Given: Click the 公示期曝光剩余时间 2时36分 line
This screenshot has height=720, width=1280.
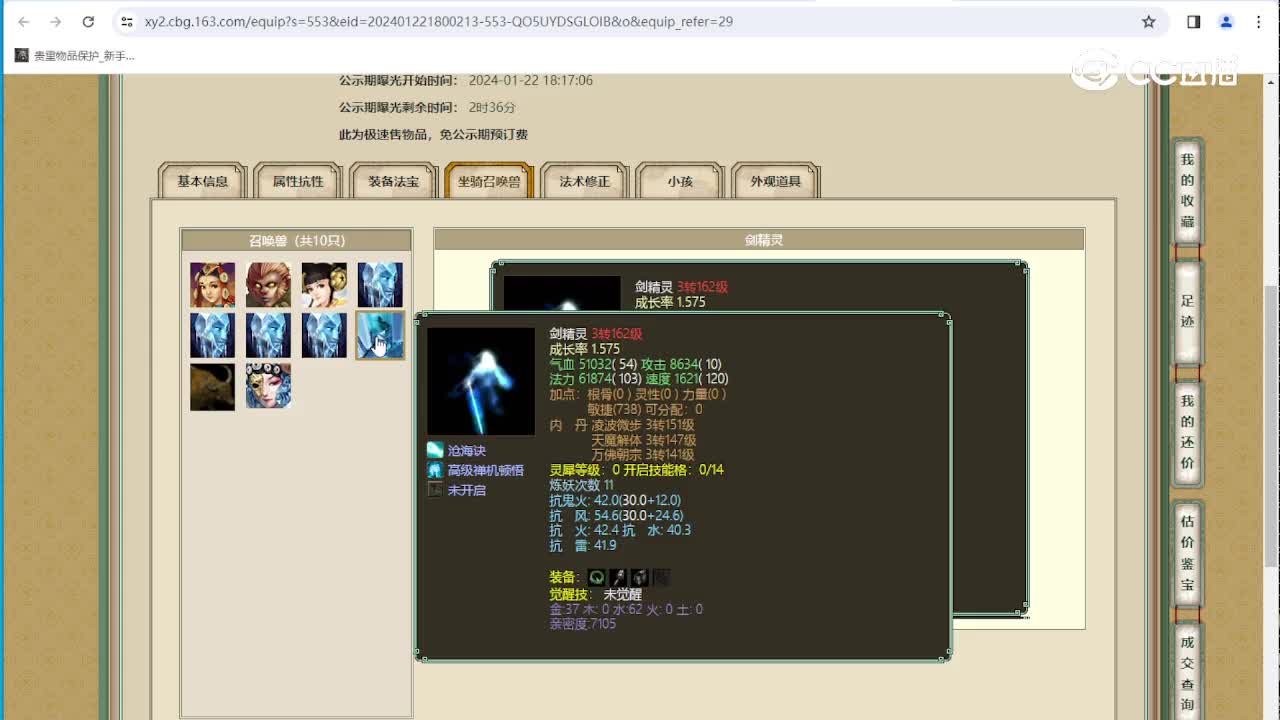Looking at the screenshot, I should [x=427, y=107].
